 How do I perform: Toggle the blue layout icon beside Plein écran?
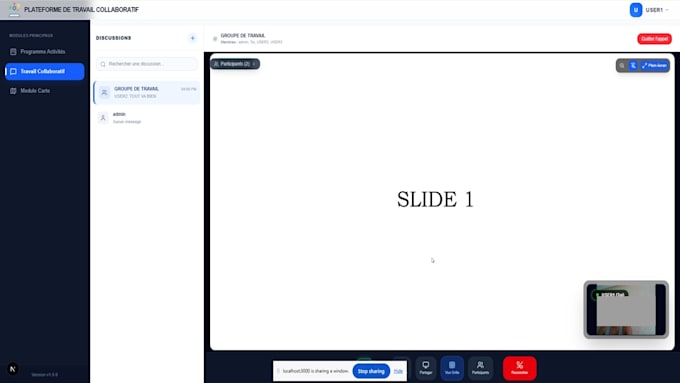pos(634,65)
